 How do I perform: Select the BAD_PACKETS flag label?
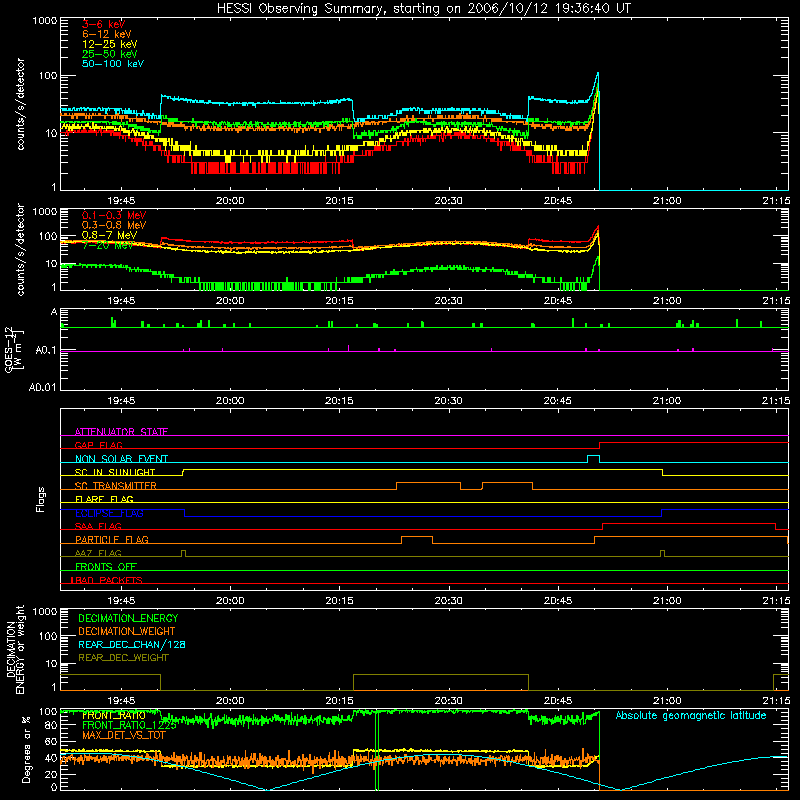click(107, 580)
